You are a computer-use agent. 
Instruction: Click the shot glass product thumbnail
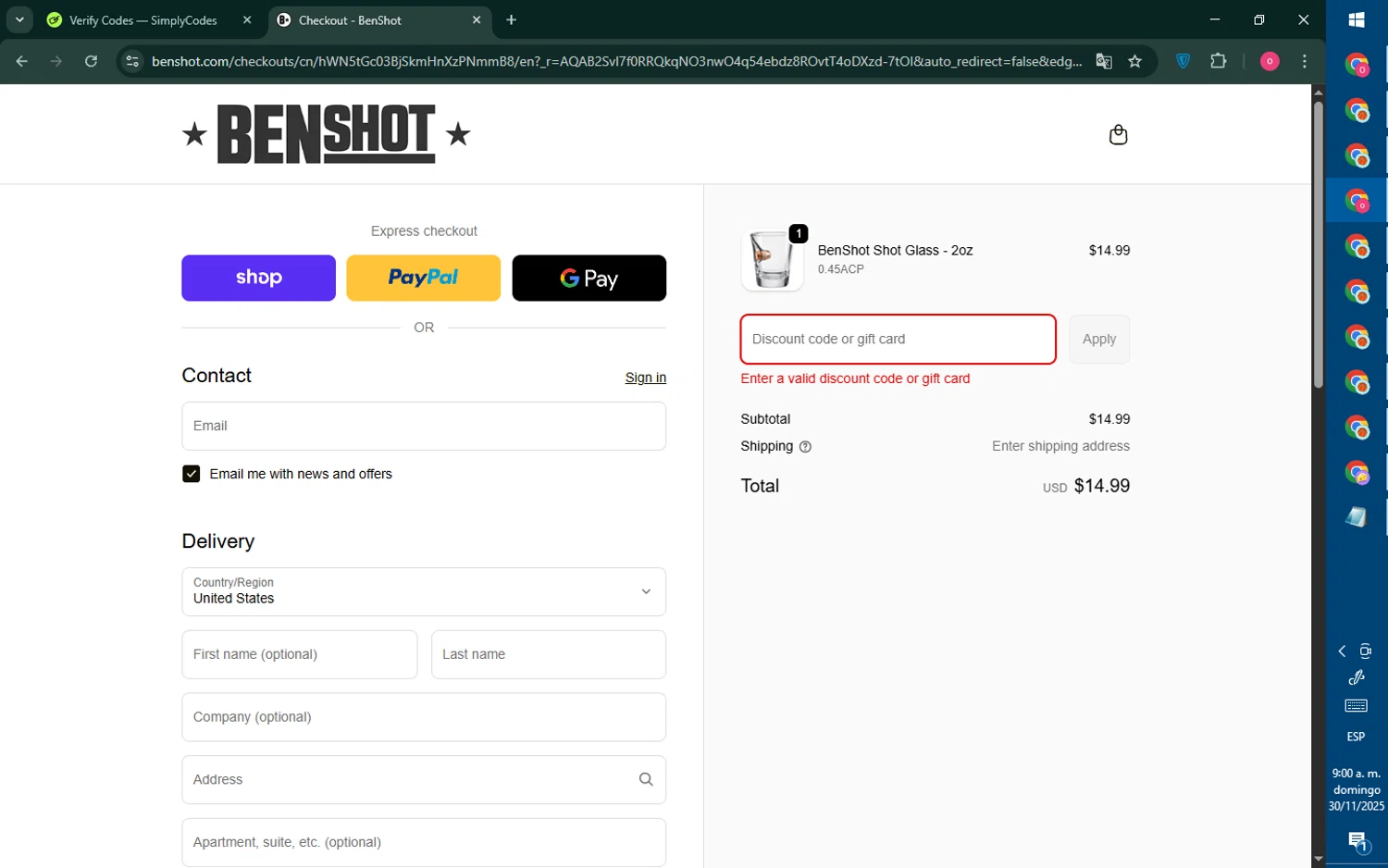click(x=773, y=260)
